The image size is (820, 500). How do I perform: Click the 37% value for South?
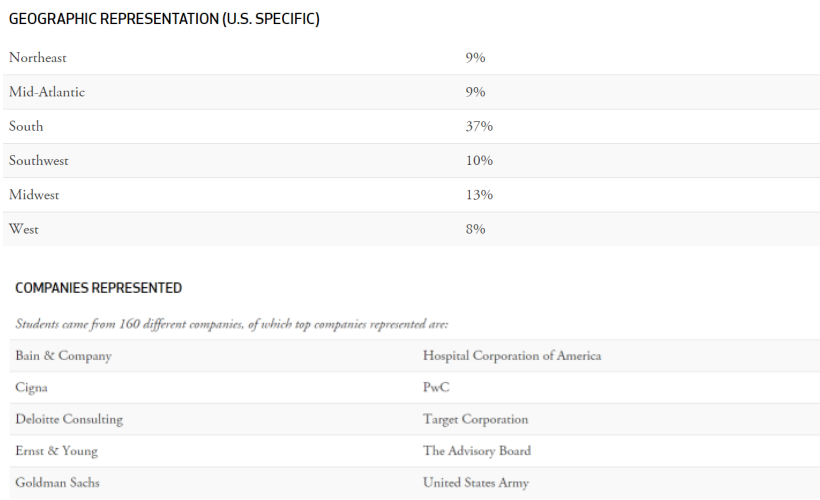(x=479, y=126)
